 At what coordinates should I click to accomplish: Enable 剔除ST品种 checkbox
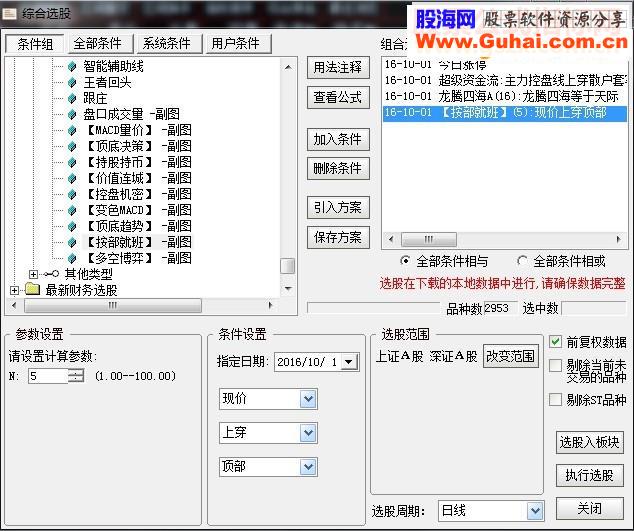tap(556, 400)
